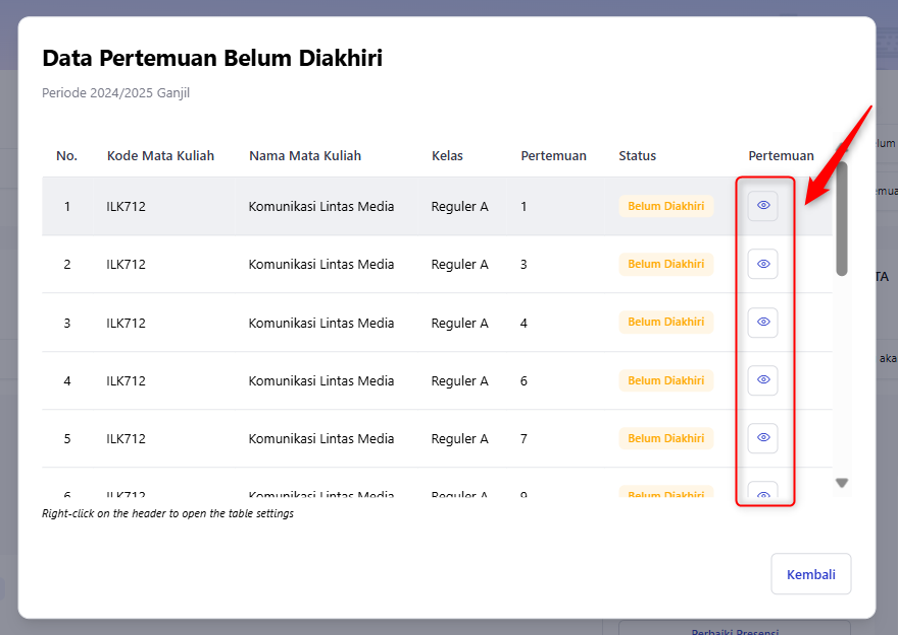898x635 pixels.
Task: View meeting 1 details via eye icon
Action: (763, 206)
